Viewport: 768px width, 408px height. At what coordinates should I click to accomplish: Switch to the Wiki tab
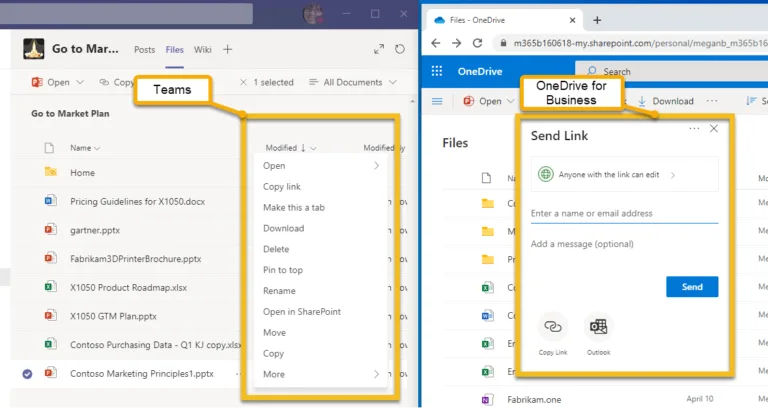[x=202, y=49]
